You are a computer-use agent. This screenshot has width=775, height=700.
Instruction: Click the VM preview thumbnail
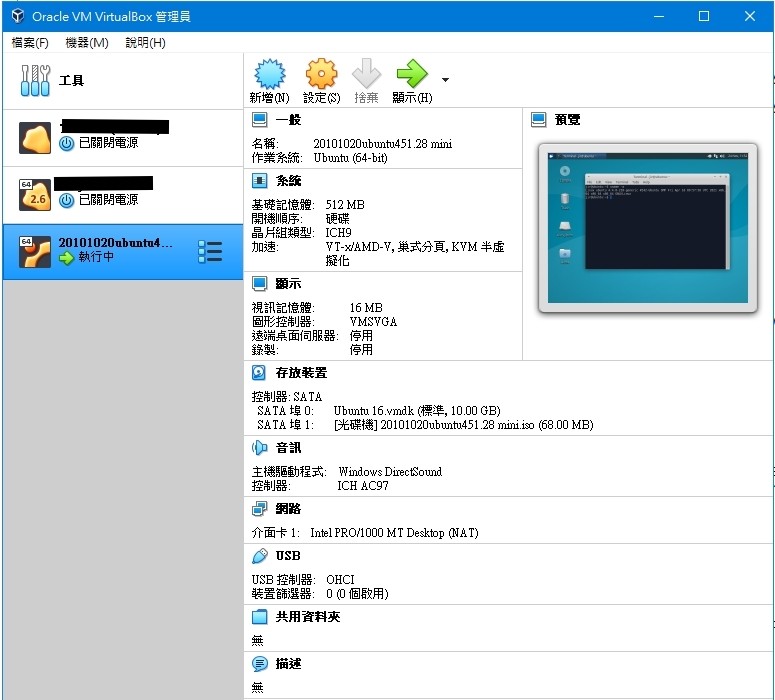click(x=647, y=228)
